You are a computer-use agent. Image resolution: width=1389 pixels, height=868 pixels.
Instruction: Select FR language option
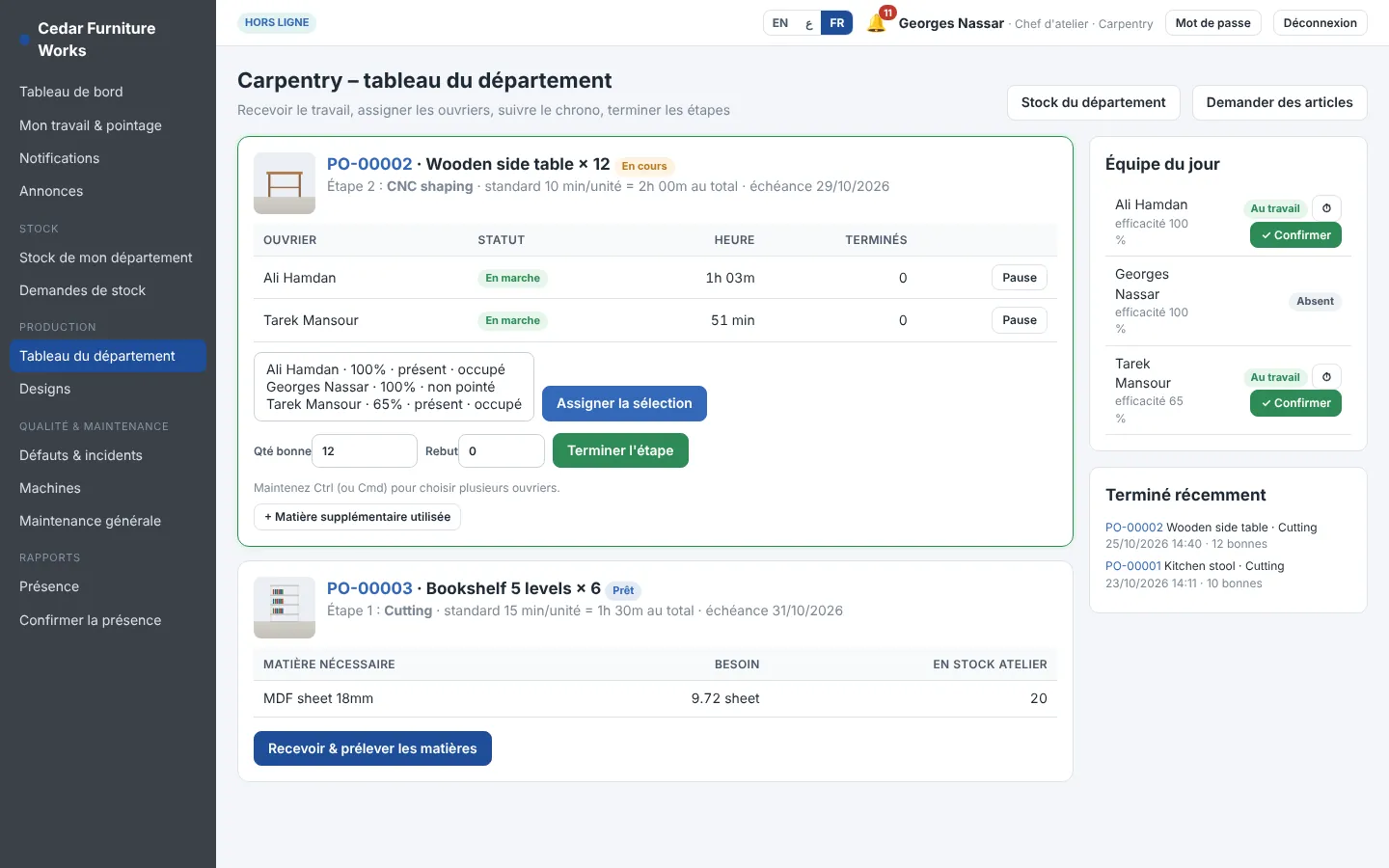tap(837, 23)
